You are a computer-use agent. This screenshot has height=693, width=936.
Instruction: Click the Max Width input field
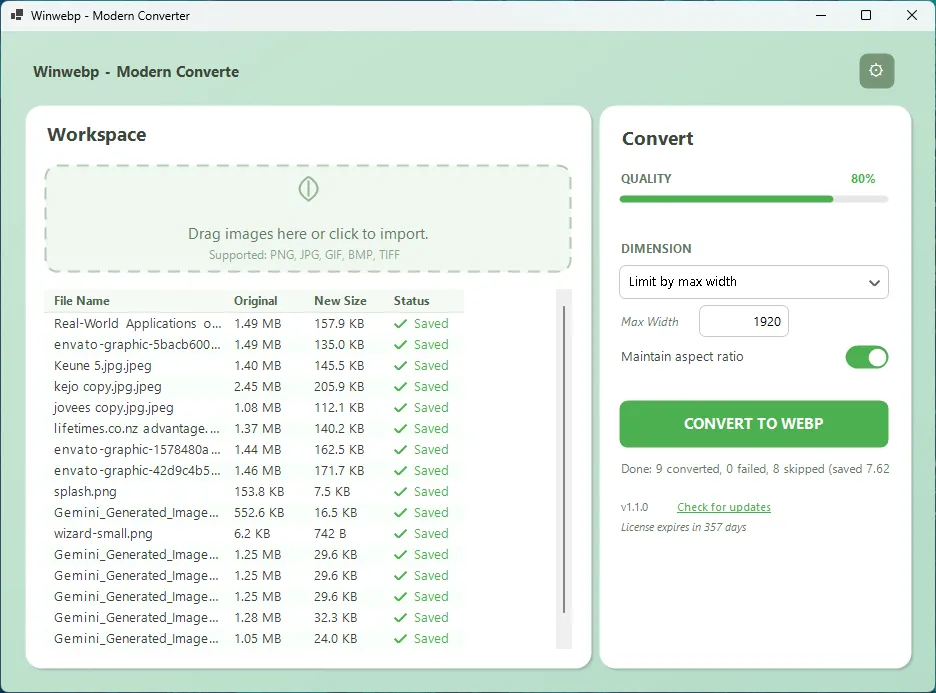743,321
